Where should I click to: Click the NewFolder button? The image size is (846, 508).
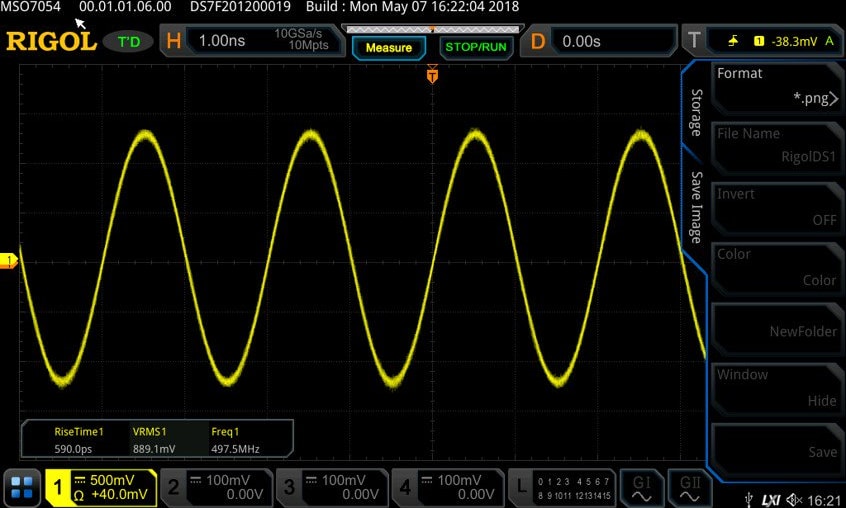point(776,328)
